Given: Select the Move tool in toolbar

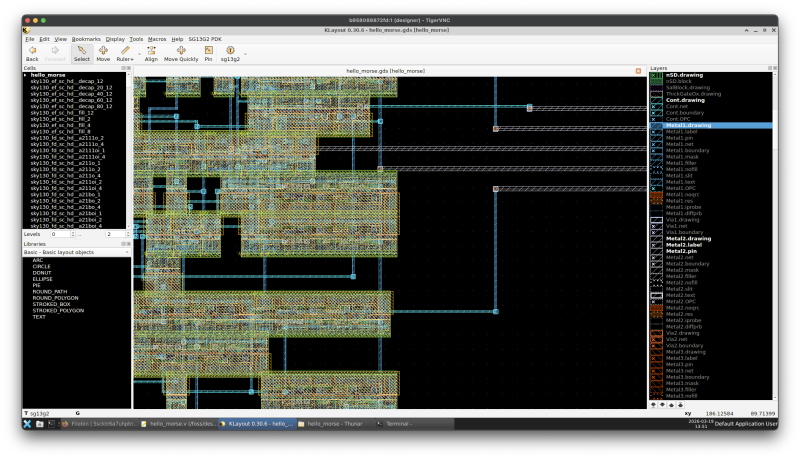Looking at the screenshot, I should click(x=103, y=53).
